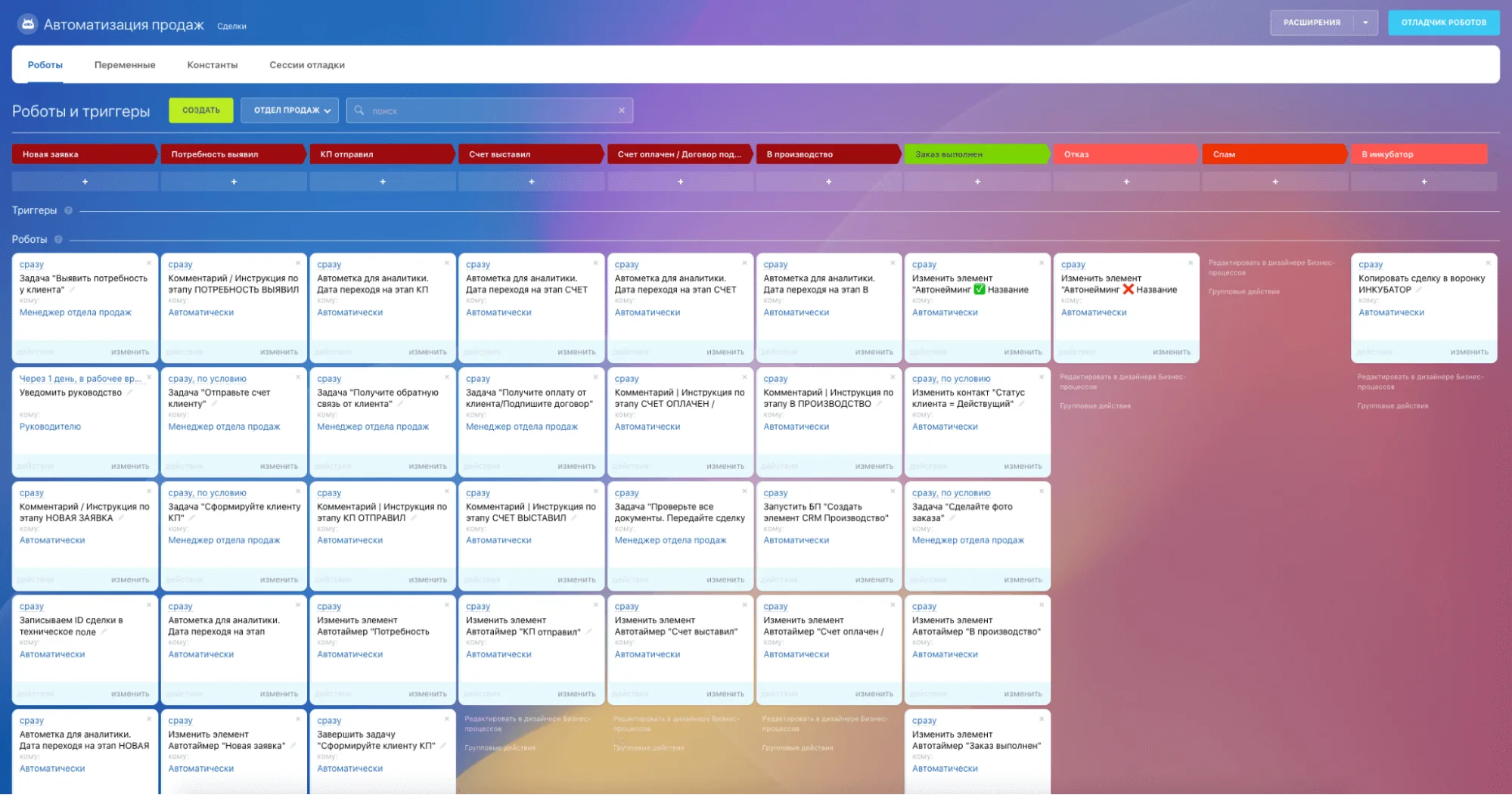Delete the Запустить БП "Создать элемент CRM Производство" robot
The height and width of the screenshot is (795, 1512).
tap(893, 492)
